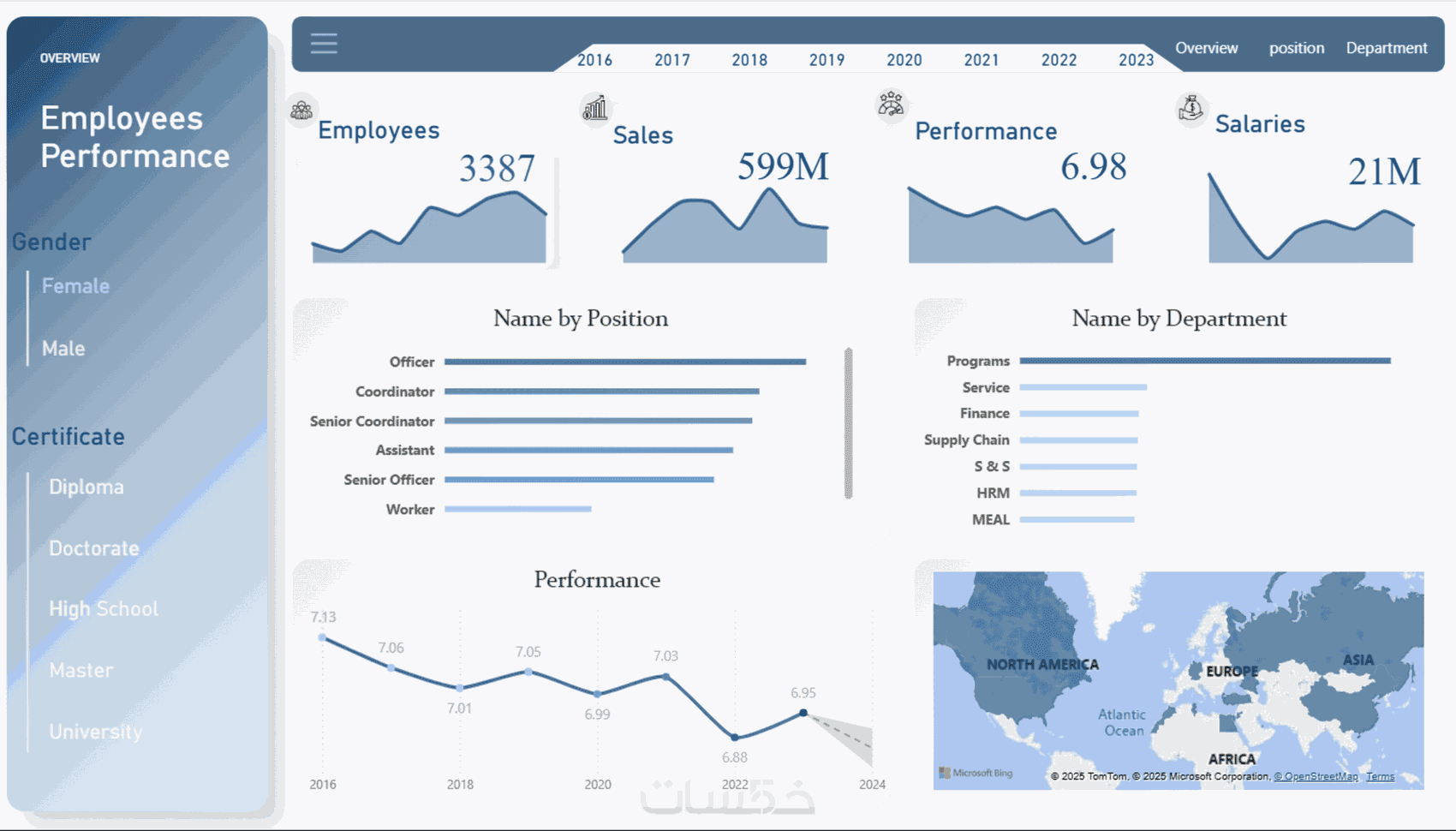Viewport: 1456px width, 831px height.
Task: Click the S & S department bar
Action: pos(1078,467)
